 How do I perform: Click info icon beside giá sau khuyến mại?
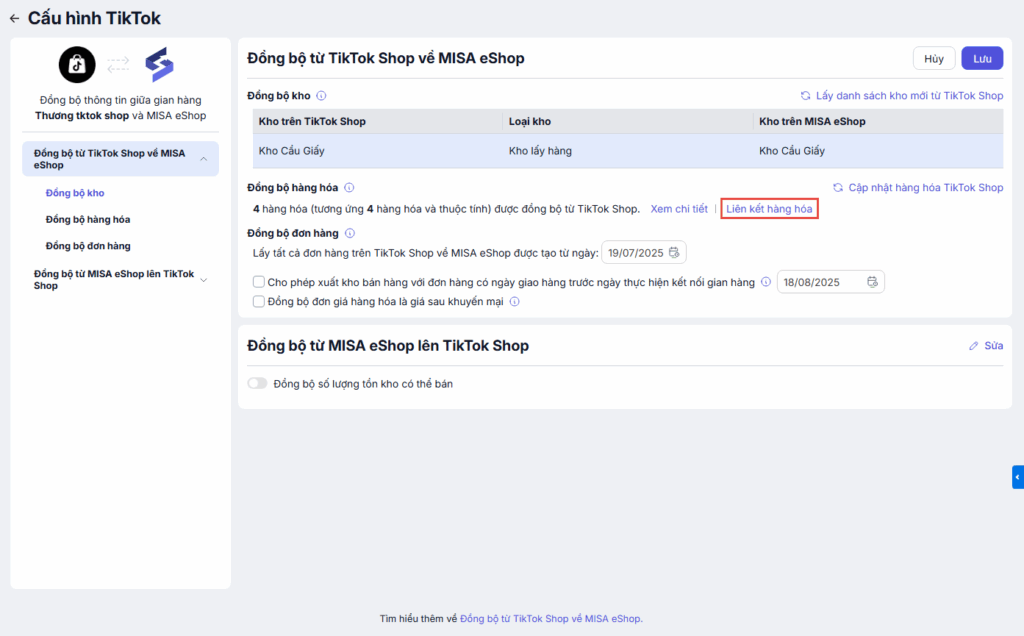click(x=514, y=302)
